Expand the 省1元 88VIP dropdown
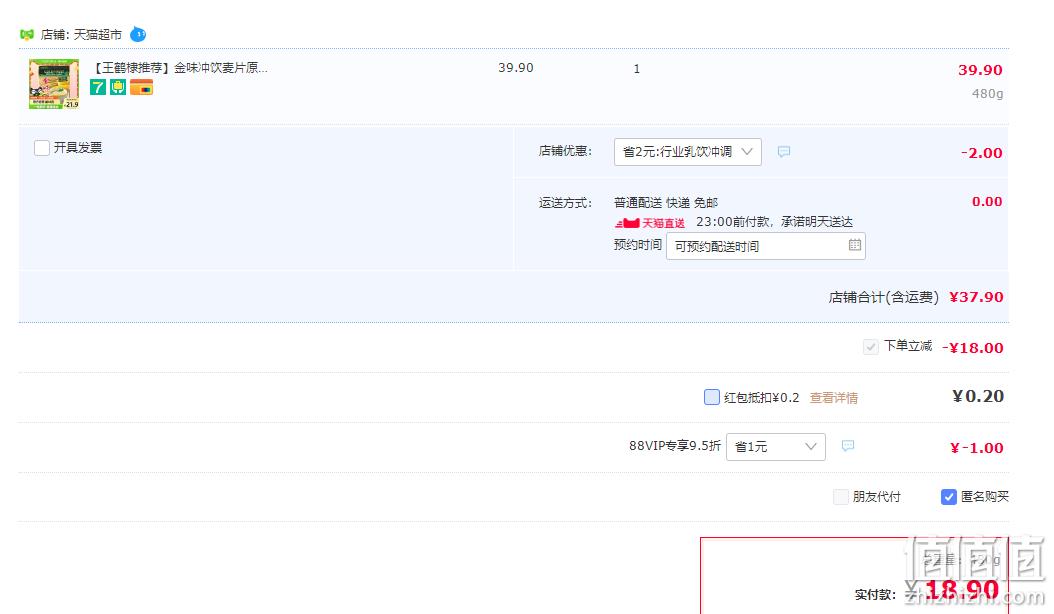Viewport: 1054px width, 614px height. pos(776,447)
